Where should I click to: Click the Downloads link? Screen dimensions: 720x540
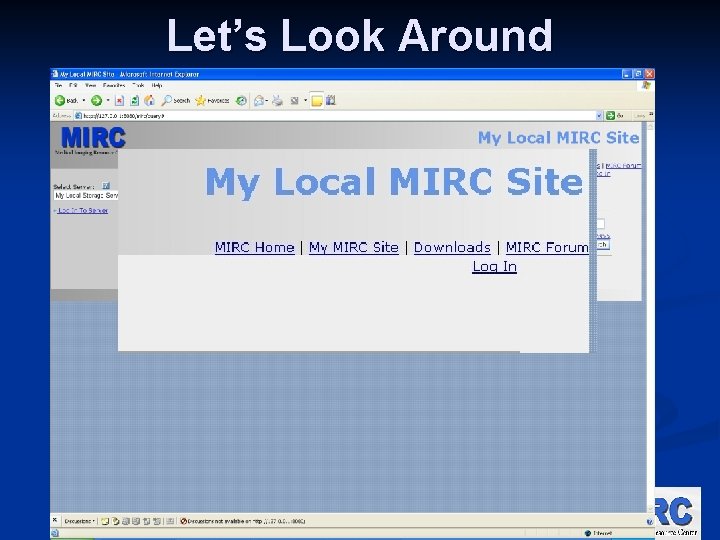click(452, 248)
